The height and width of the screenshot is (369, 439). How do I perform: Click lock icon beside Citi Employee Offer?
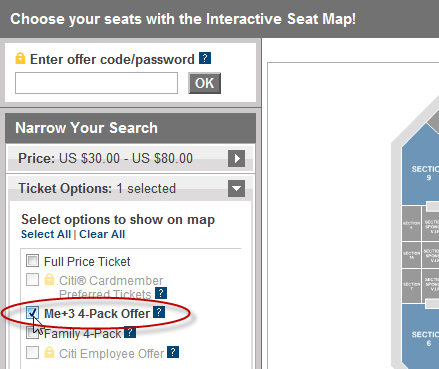click(x=49, y=352)
